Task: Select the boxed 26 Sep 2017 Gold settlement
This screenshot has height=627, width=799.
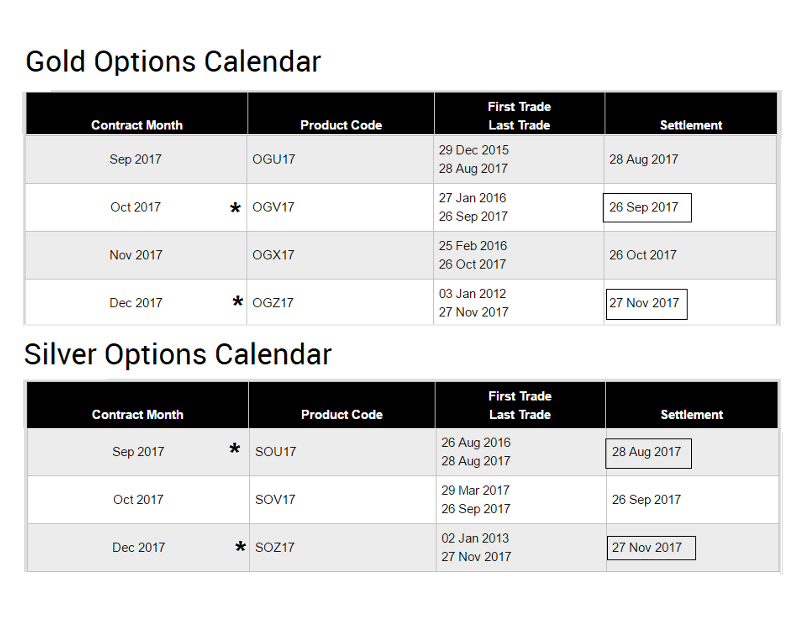Action: (x=646, y=208)
